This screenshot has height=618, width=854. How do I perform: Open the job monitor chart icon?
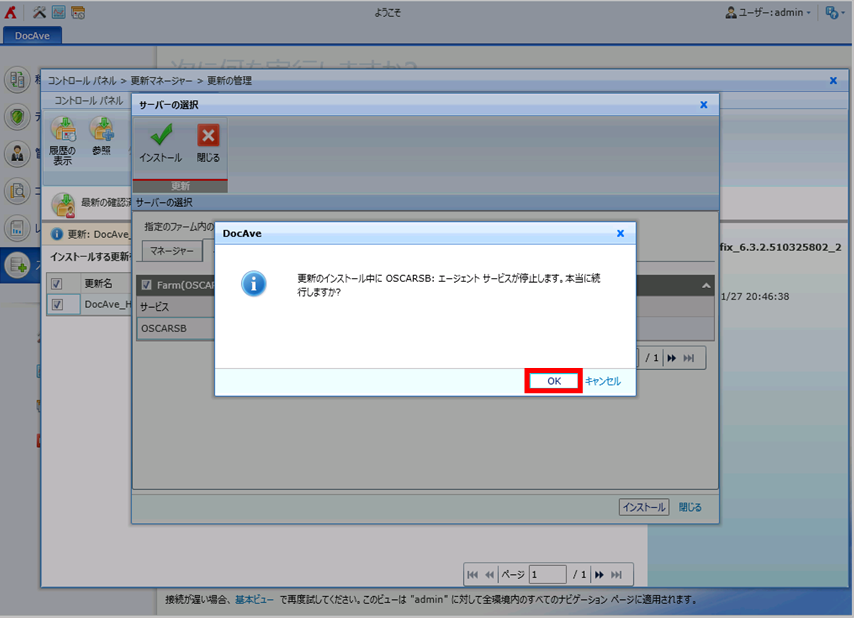[58, 12]
